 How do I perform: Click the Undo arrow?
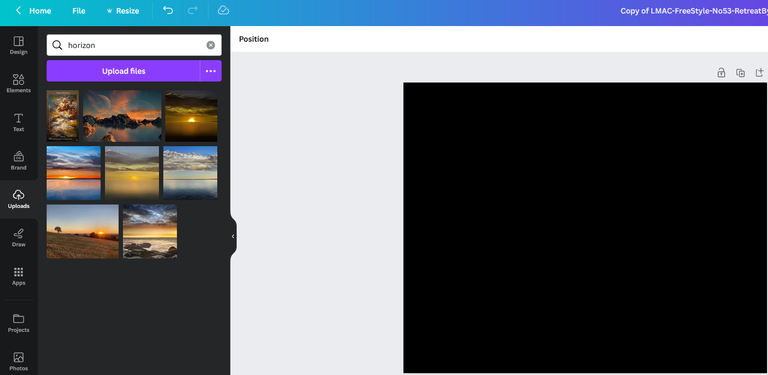[x=168, y=10]
